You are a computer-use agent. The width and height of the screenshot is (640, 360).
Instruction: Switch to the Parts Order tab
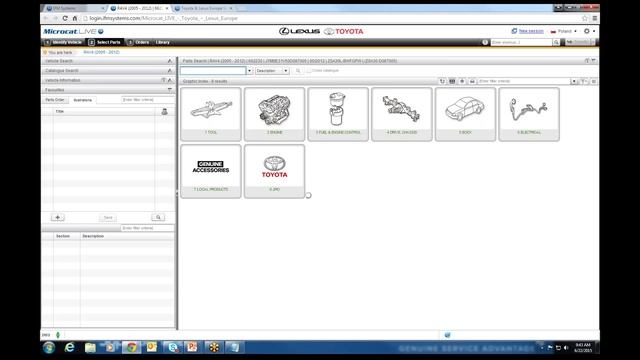[x=55, y=100]
